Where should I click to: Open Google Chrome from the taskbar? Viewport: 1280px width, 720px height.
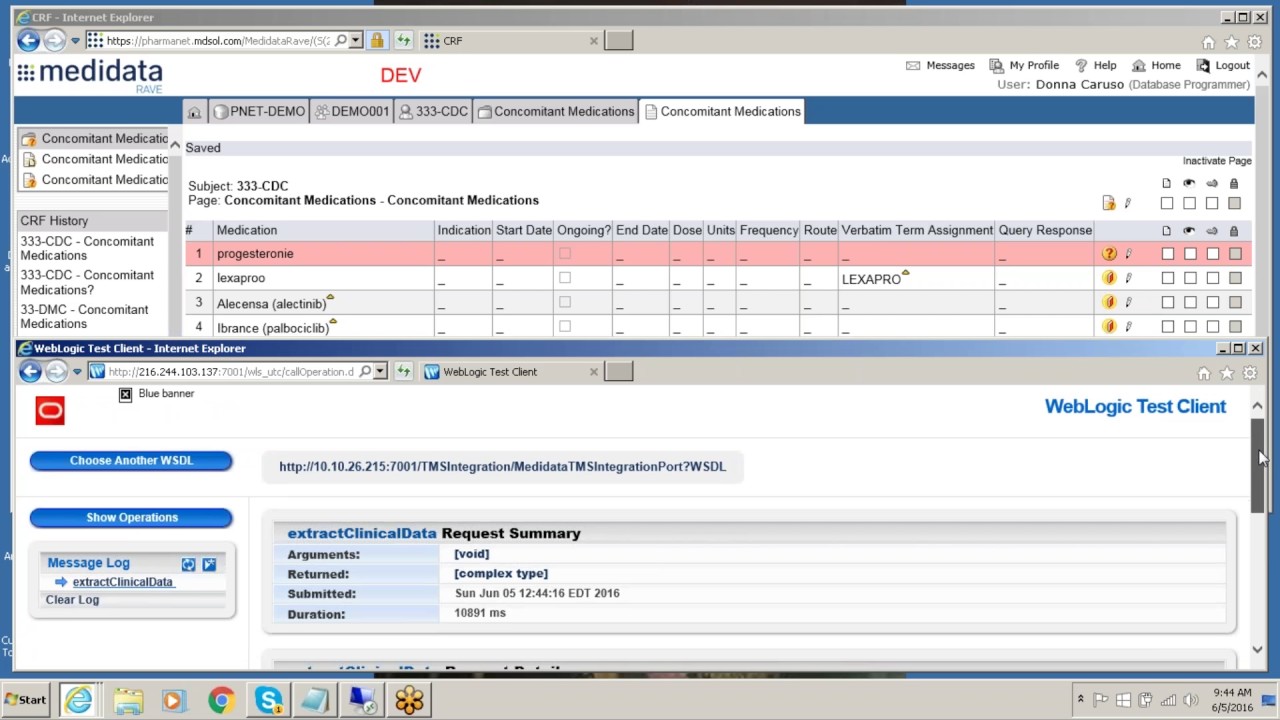click(221, 700)
